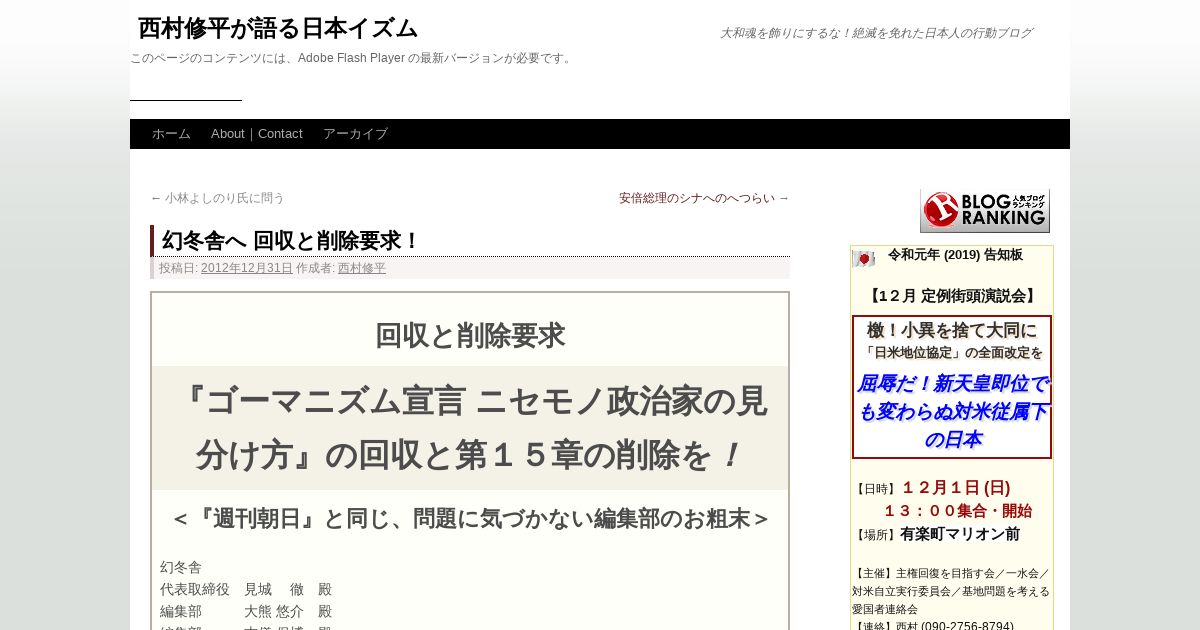Image resolution: width=1200 pixels, height=630 pixels.
Task: Click the Adobe Flash Player notice text
Action: coord(353,58)
